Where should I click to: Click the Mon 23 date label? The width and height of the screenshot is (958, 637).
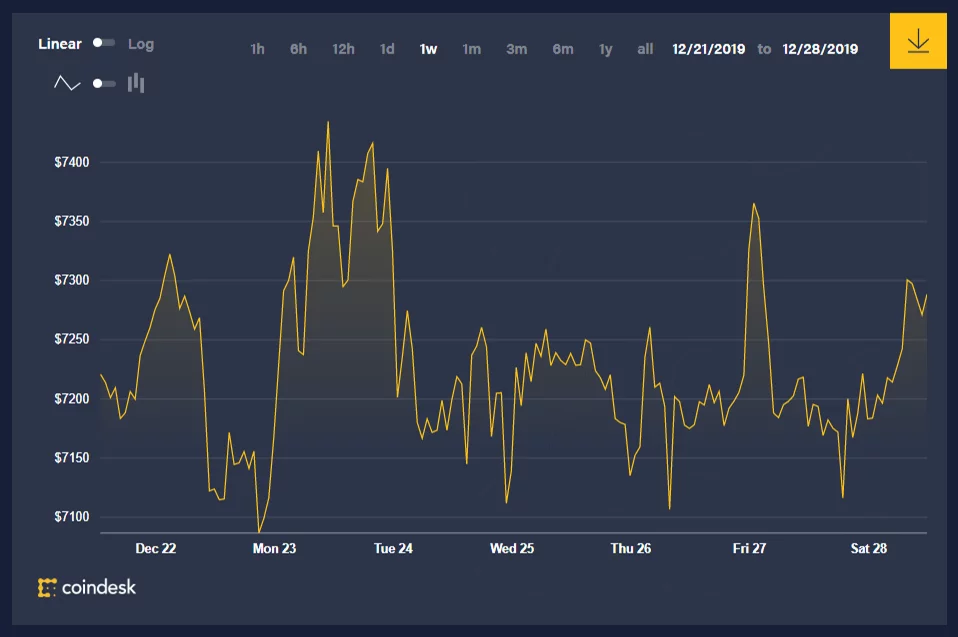coord(274,548)
